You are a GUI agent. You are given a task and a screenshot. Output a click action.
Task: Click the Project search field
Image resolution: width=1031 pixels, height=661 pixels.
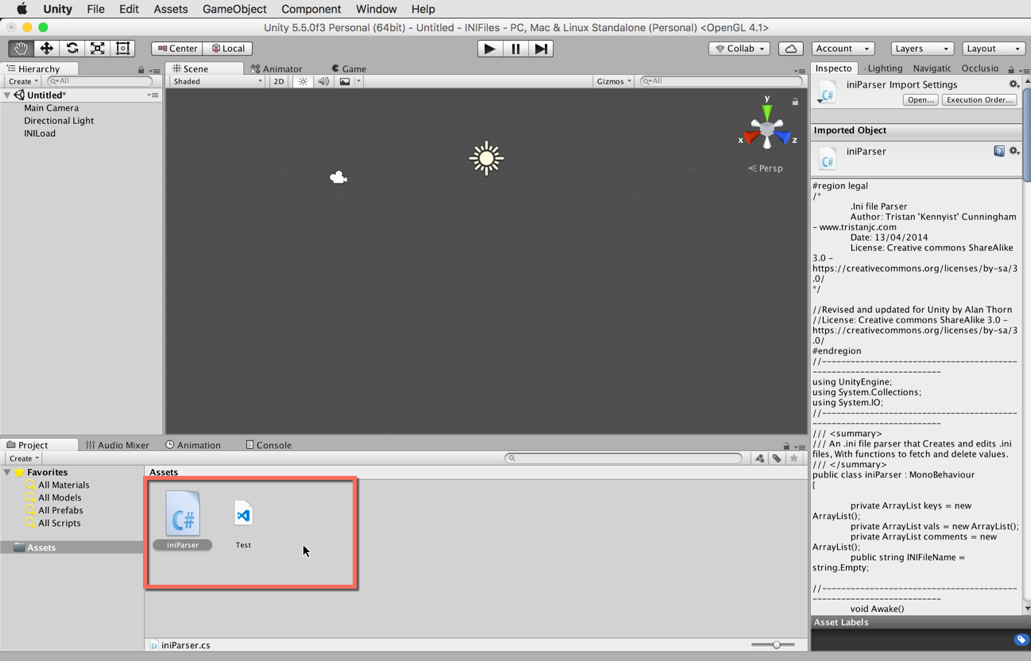tap(623, 458)
